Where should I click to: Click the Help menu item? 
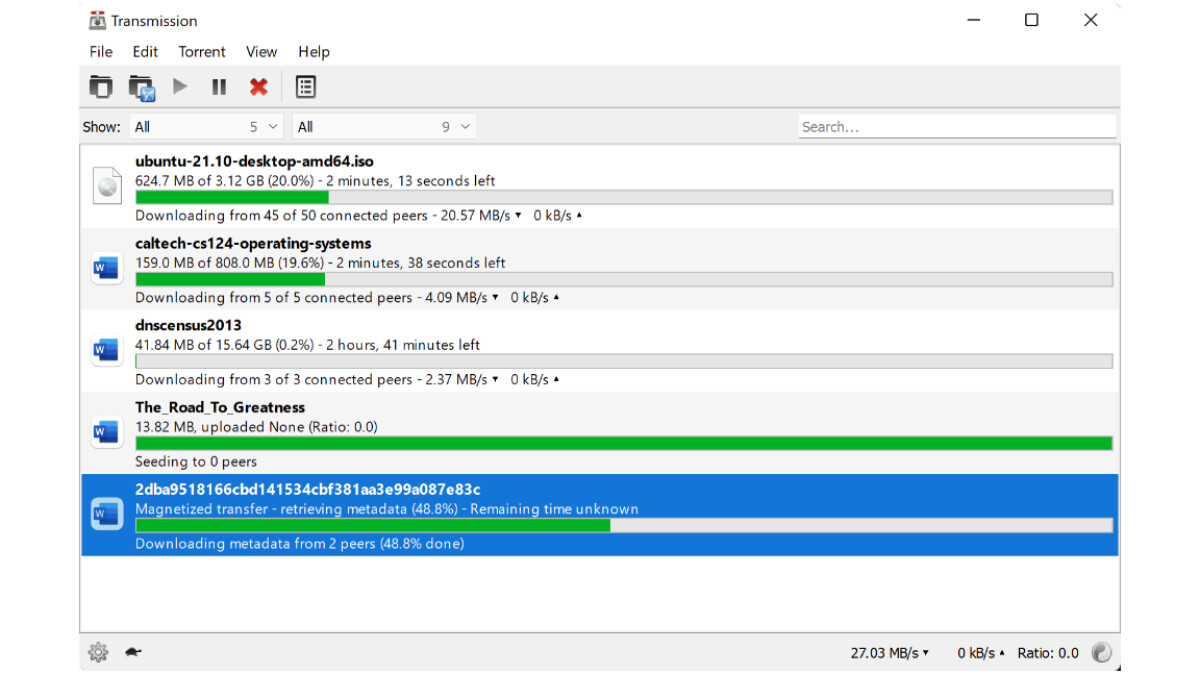pyautogui.click(x=314, y=52)
